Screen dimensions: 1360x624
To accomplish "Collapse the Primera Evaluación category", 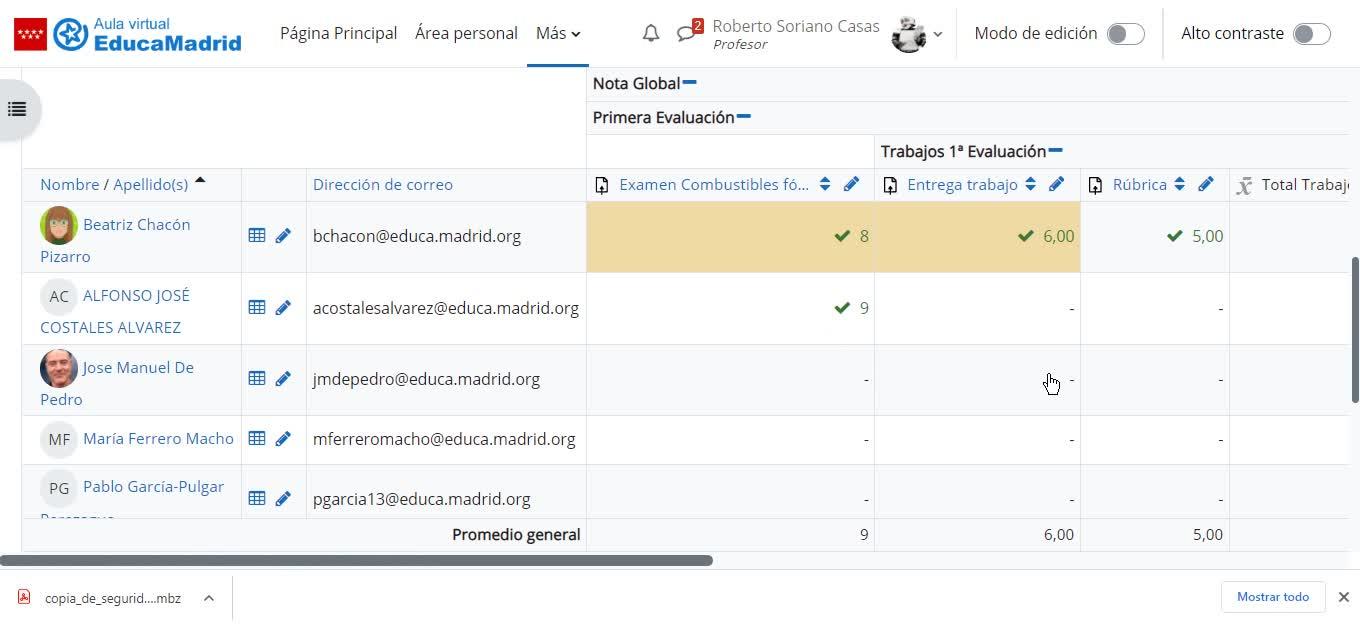I will click(744, 117).
